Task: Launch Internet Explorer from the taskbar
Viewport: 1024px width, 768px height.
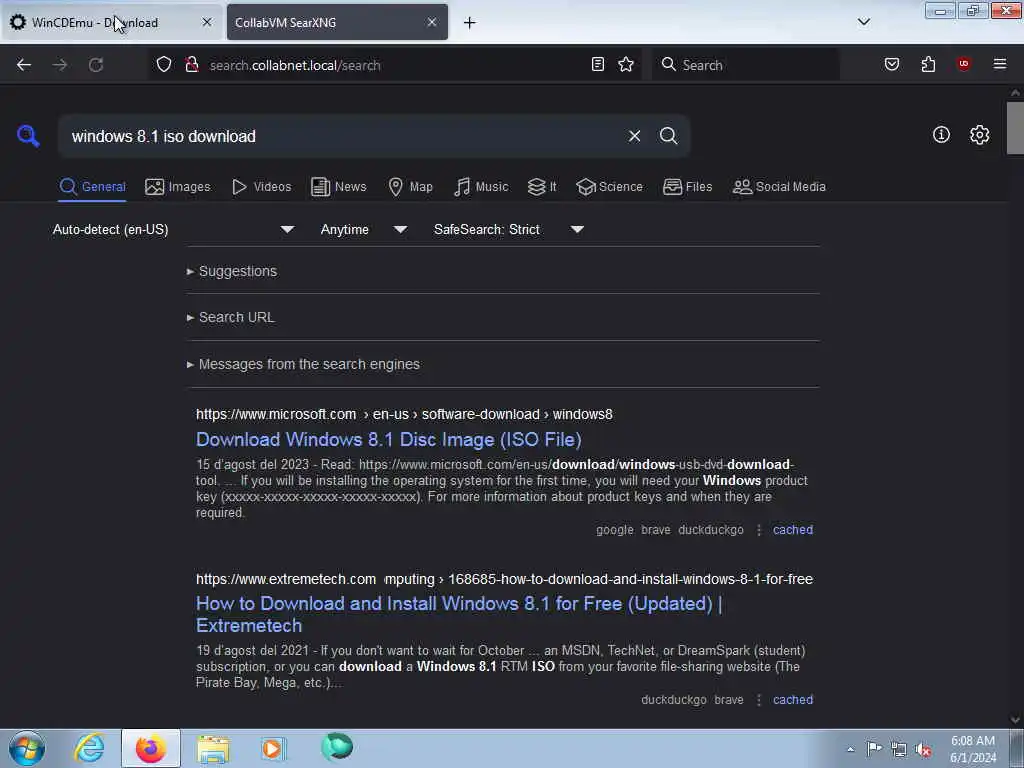Action: click(x=89, y=748)
